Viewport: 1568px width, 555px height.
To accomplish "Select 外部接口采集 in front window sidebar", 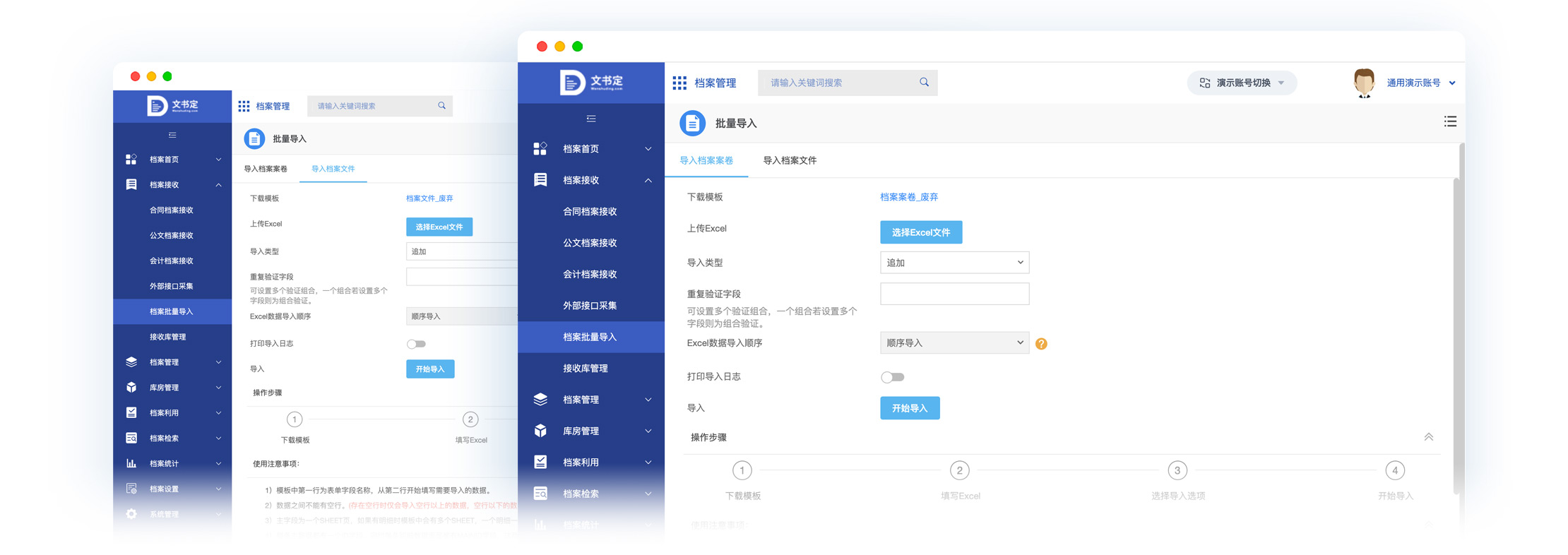I will pyautogui.click(x=591, y=306).
